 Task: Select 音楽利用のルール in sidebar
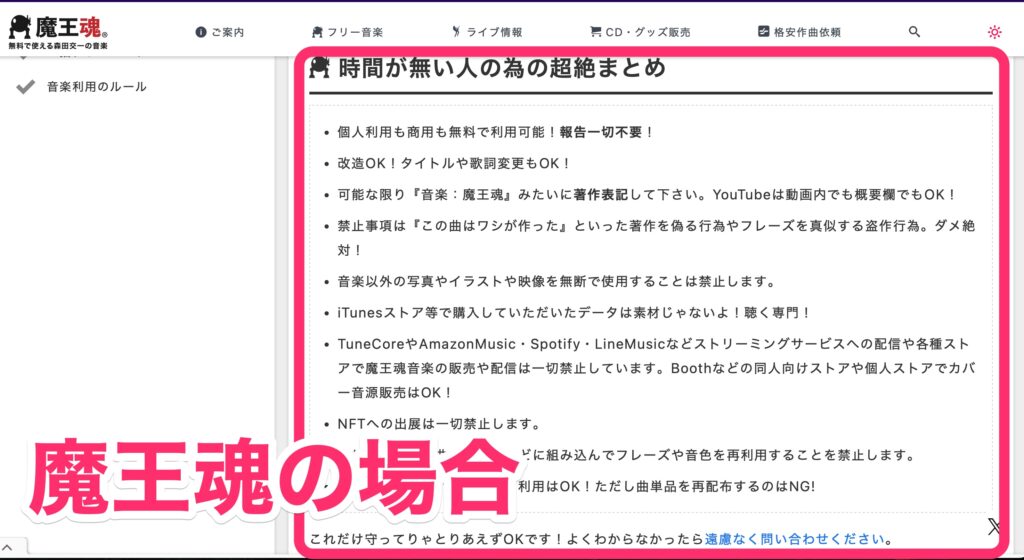pyautogui.click(x=97, y=87)
